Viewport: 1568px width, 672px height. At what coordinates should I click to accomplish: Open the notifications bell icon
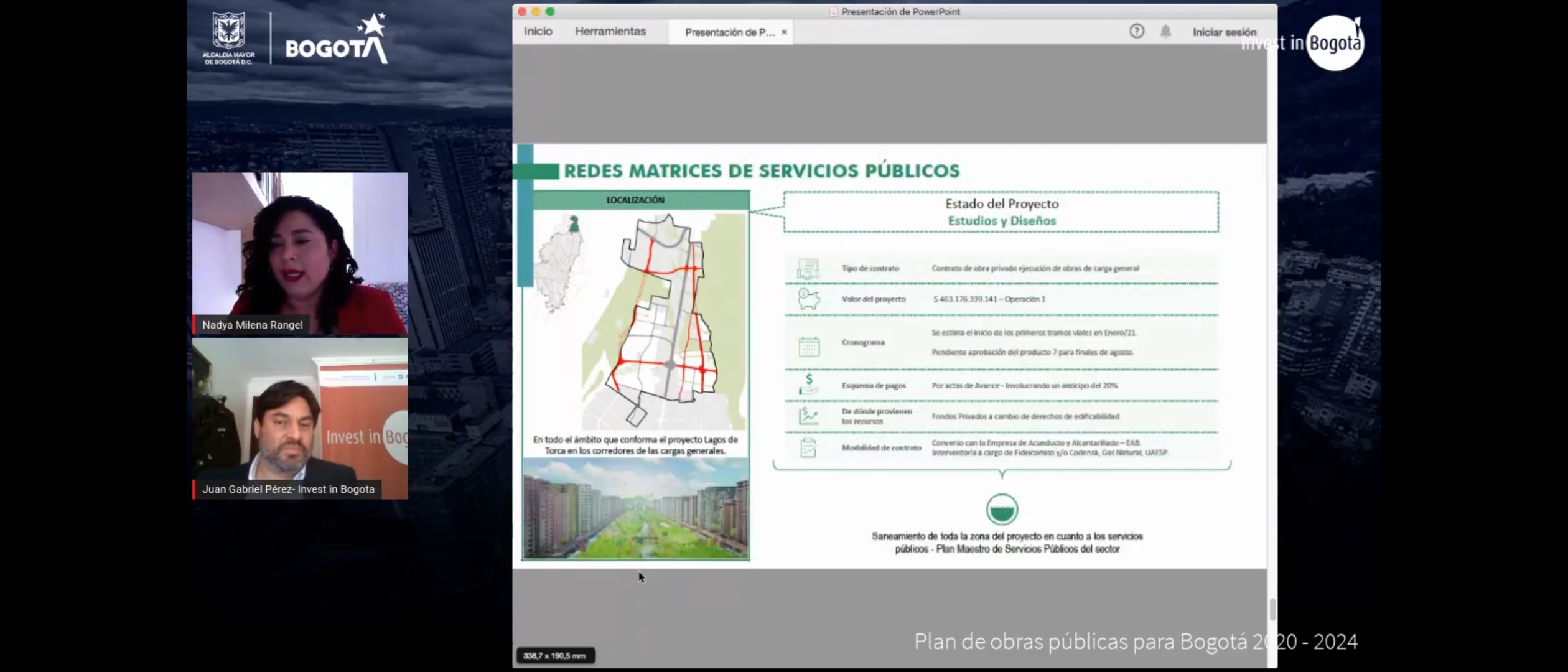[1165, 31]
